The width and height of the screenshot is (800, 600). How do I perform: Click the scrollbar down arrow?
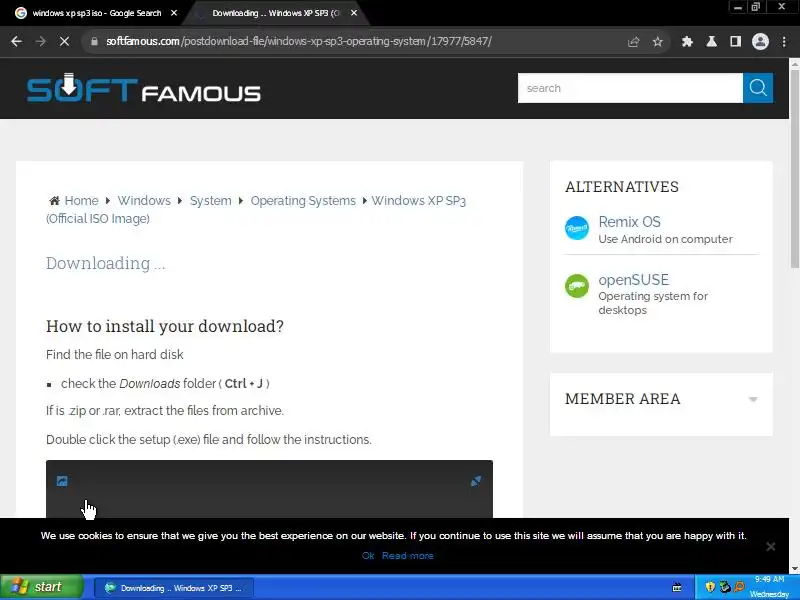tap(794, 568)
